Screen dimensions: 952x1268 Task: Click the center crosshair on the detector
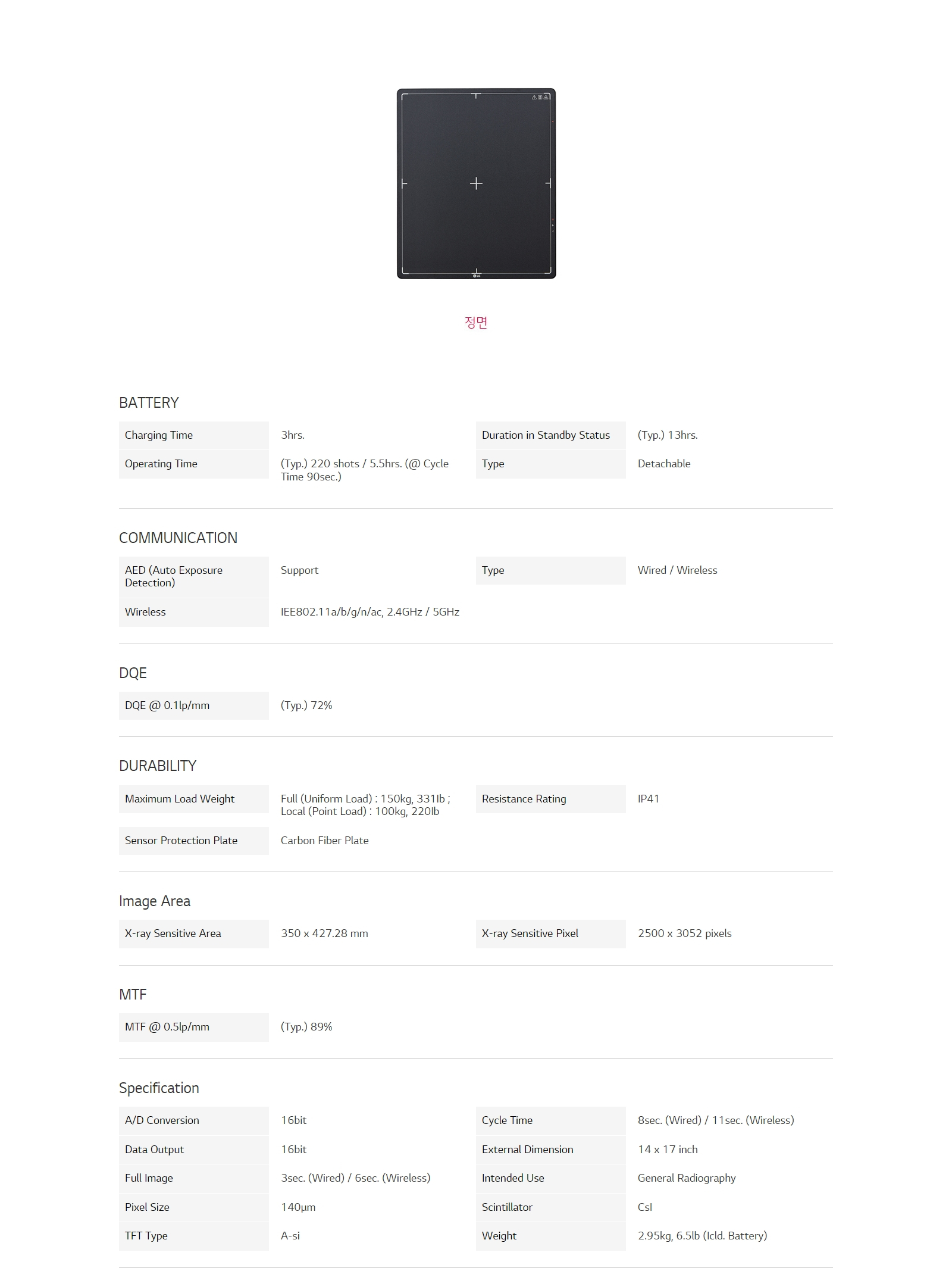[476, 183]
